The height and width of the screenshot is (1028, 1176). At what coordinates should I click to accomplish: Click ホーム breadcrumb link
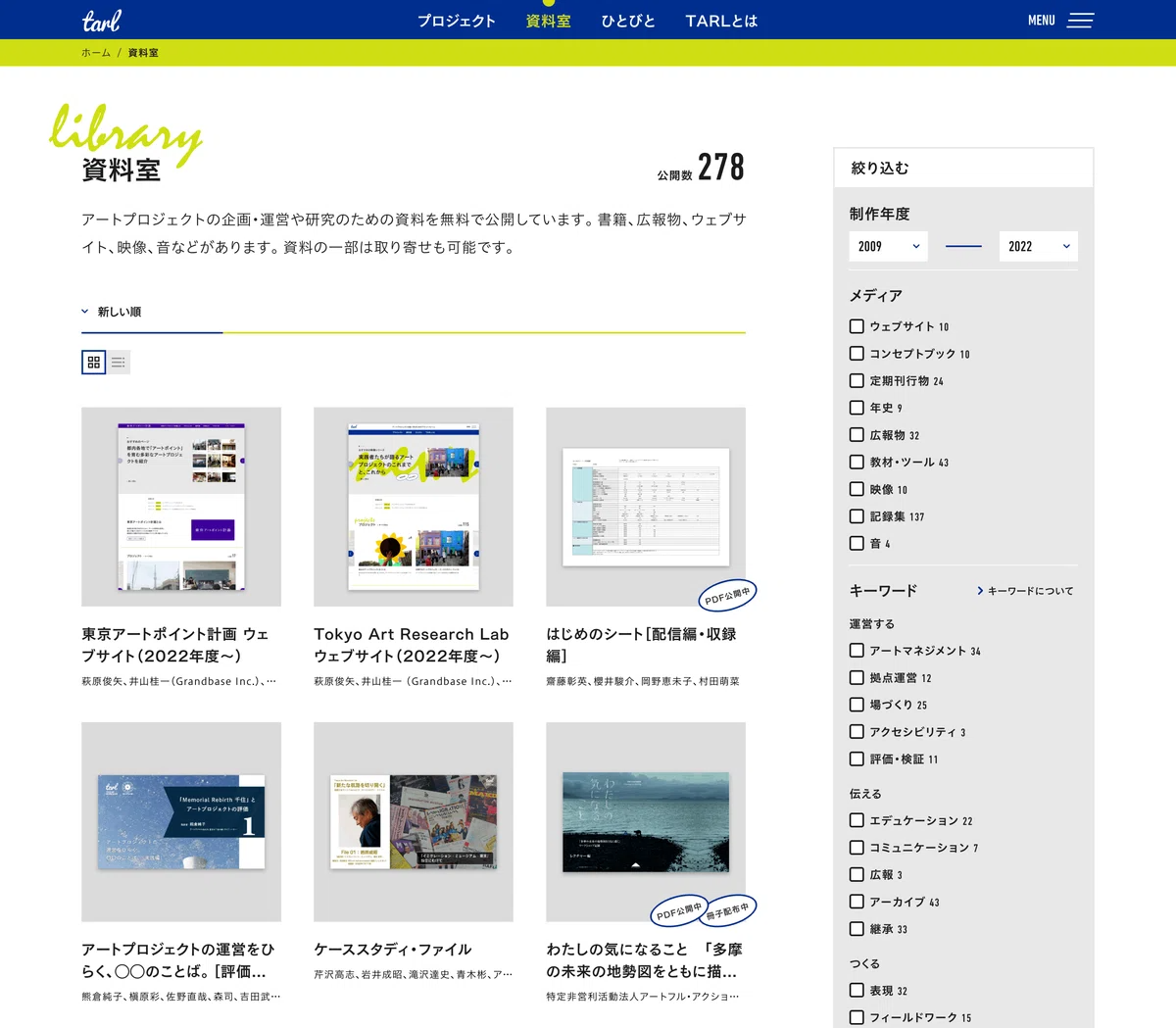(x=96, y=53)
